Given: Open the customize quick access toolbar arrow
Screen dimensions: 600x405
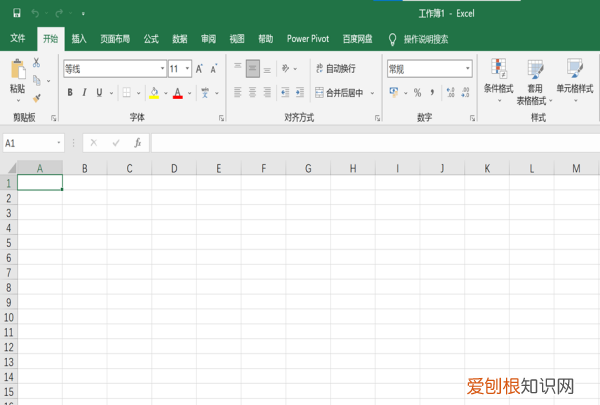Looking at the screenshot, I should [x=83, y=14].
